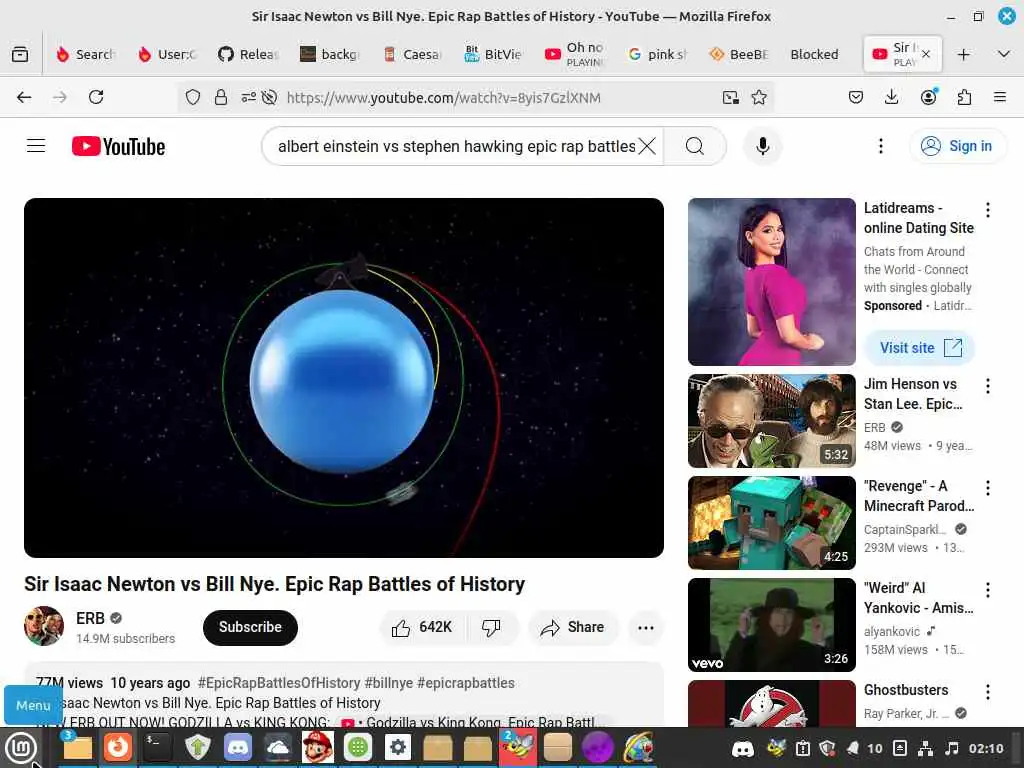Screen dimensions: 1024x768
Task: Share the Newton vs Bill Nye video
Action: (573, 627)
